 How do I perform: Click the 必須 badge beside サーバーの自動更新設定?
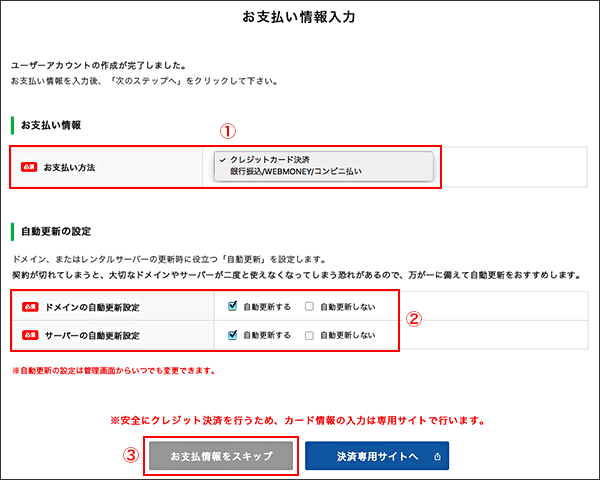[x=28, y=335]
